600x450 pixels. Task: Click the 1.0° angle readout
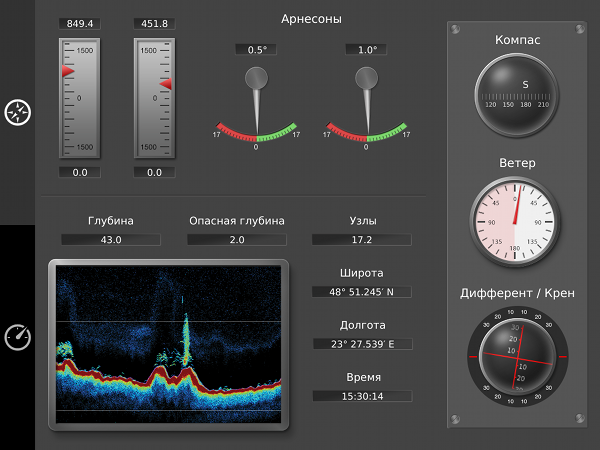366,50
